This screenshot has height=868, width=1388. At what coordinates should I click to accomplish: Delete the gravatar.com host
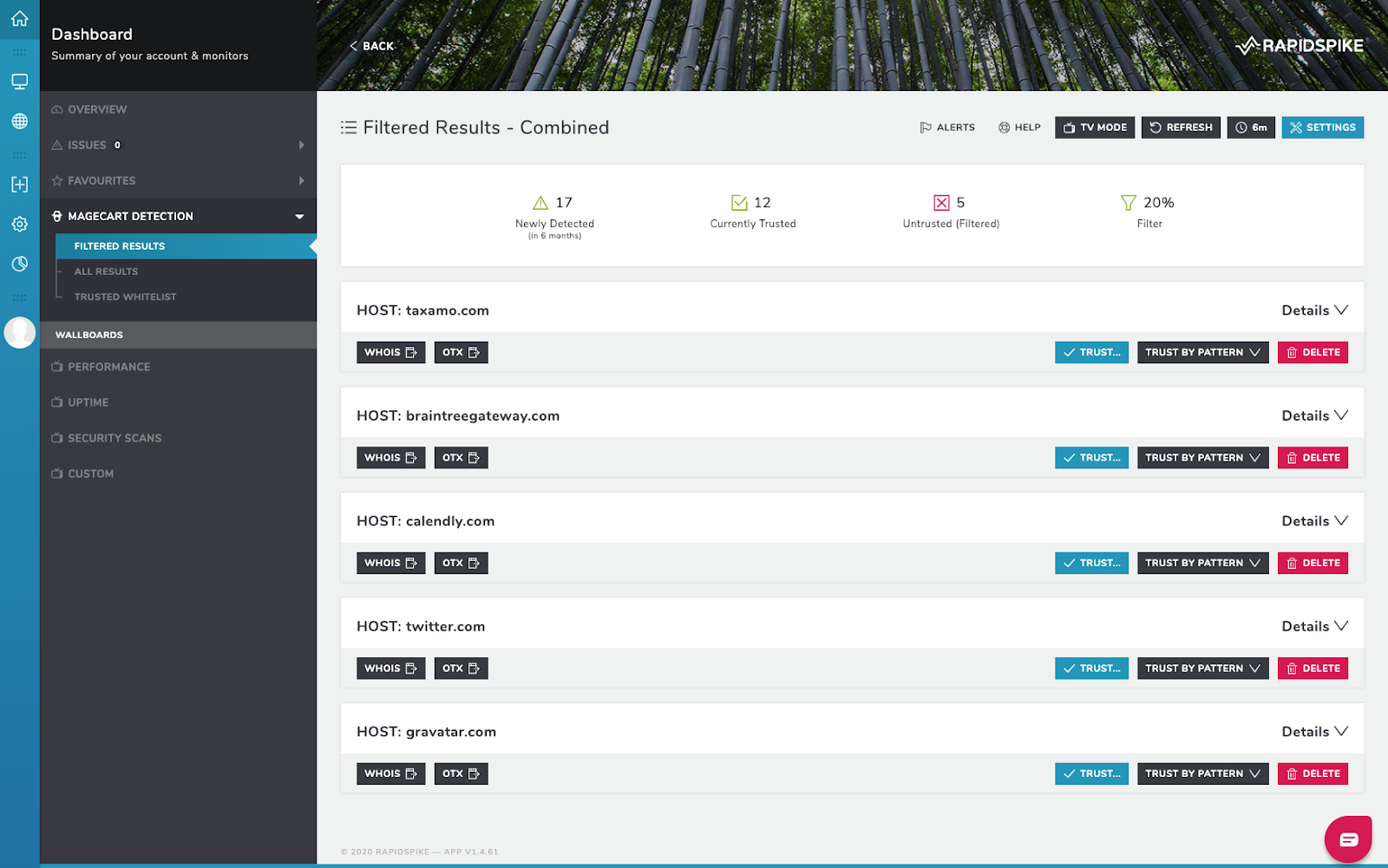(1313, 773)
